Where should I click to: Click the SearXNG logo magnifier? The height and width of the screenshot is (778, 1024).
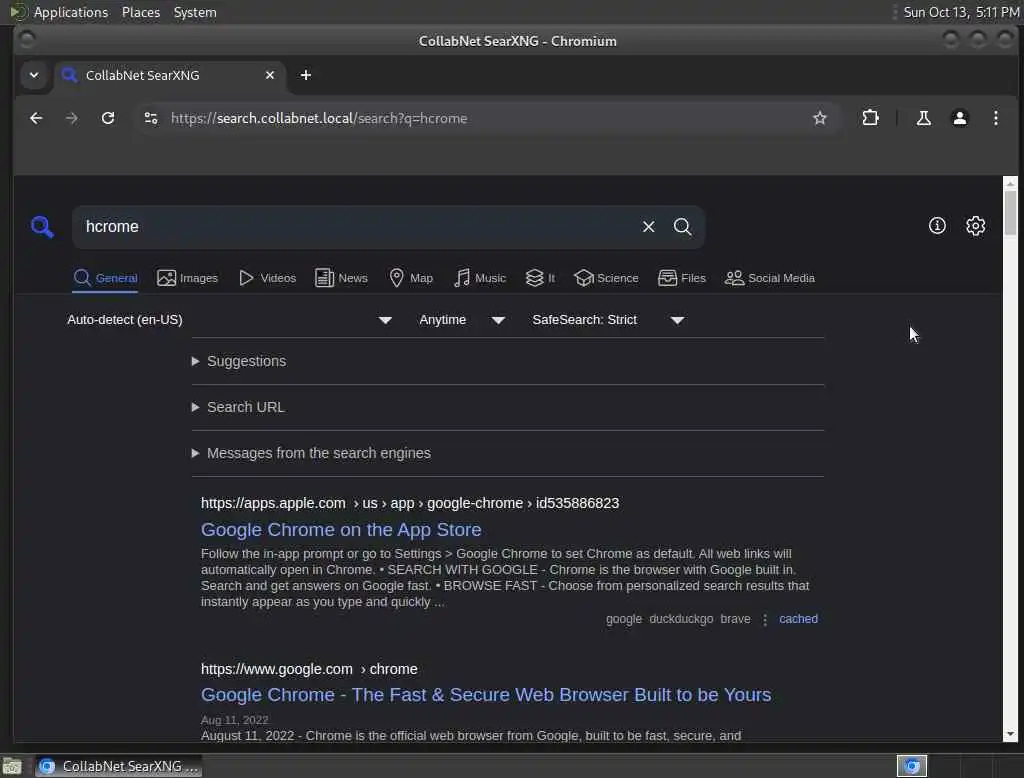pos(42,227)
